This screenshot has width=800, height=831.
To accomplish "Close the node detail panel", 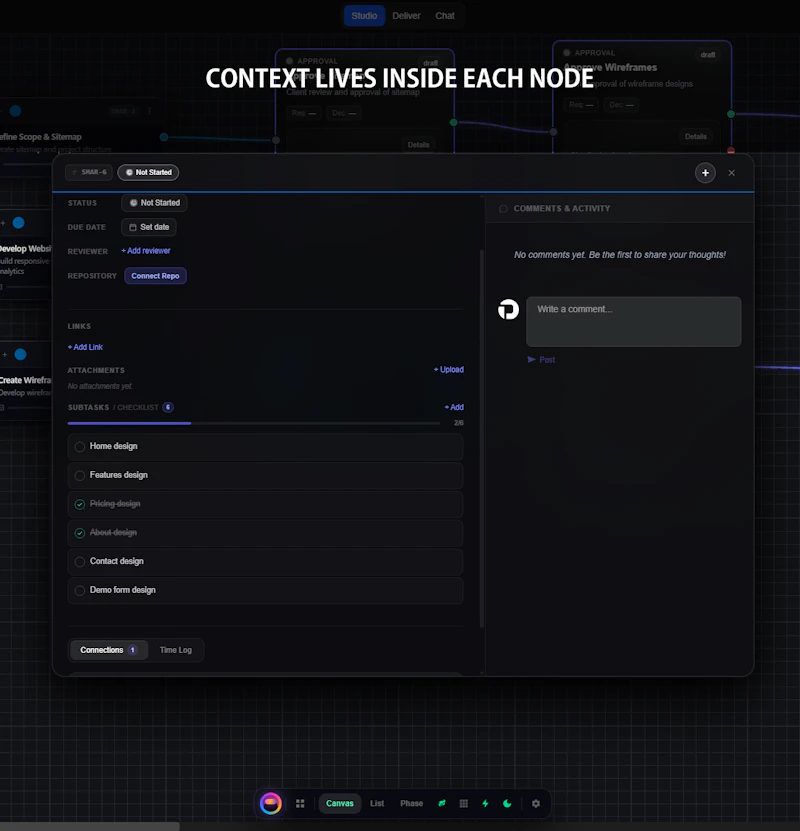I will (x=732, y=173).
